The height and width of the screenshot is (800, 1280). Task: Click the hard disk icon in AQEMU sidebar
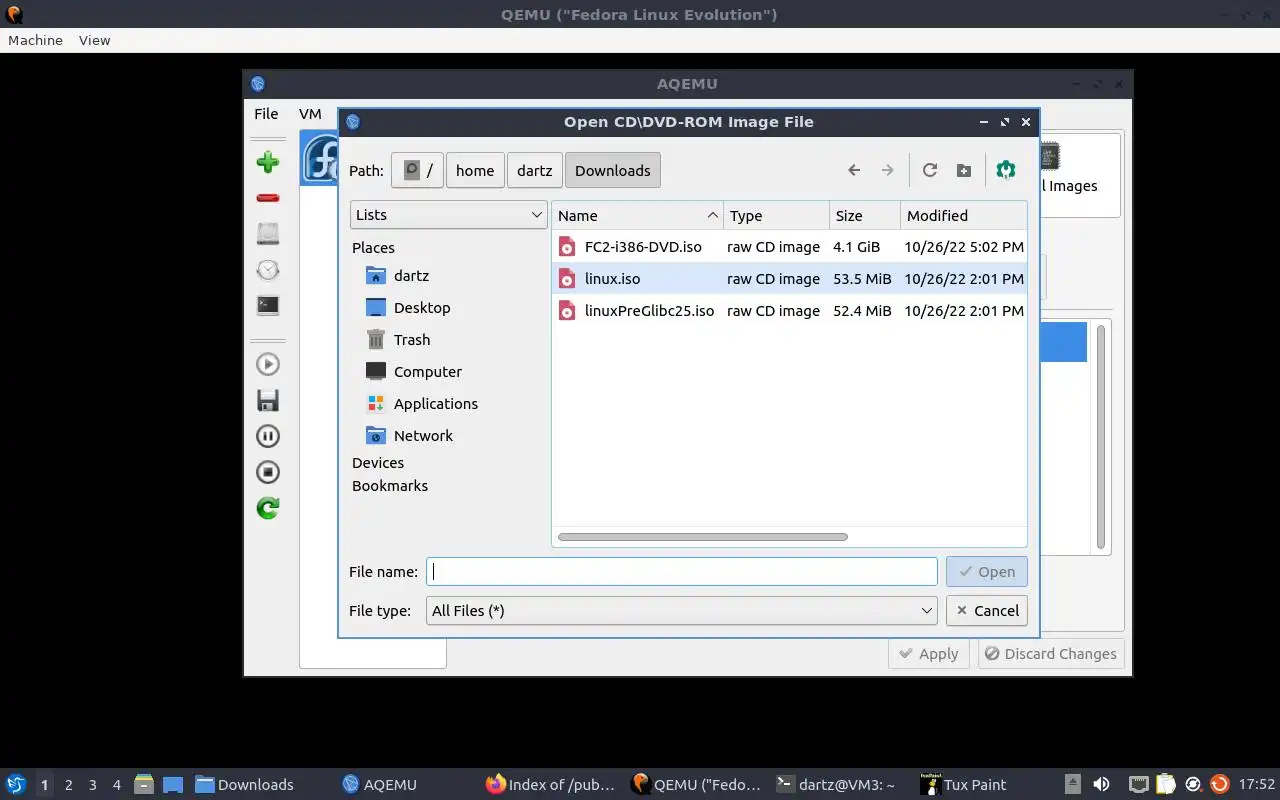point(267,233)
